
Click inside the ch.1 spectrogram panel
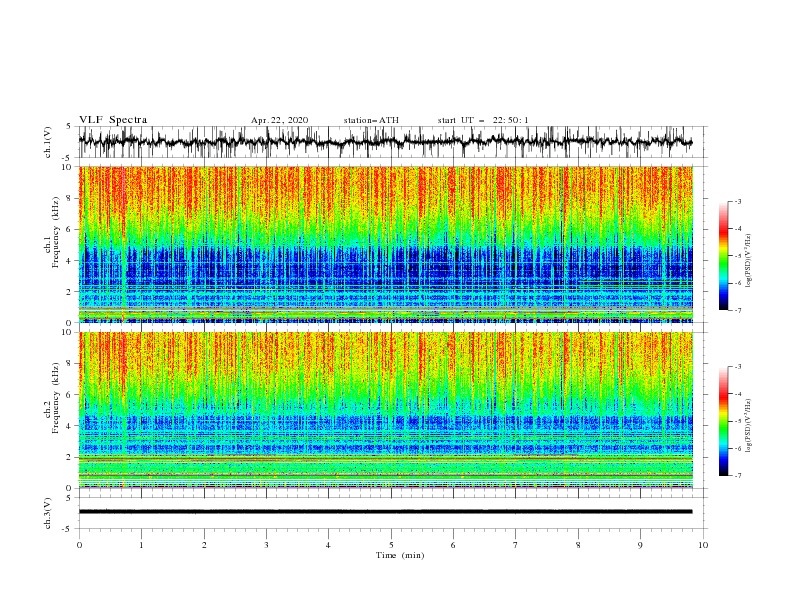point(386,244)
